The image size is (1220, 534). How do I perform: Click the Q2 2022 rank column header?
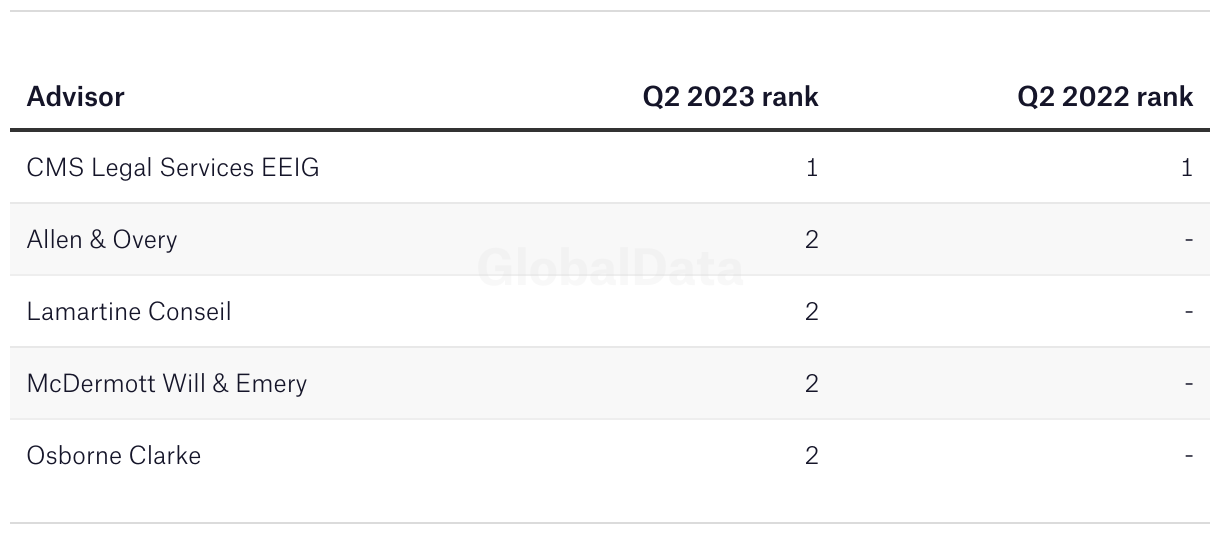coord(1105,97)
